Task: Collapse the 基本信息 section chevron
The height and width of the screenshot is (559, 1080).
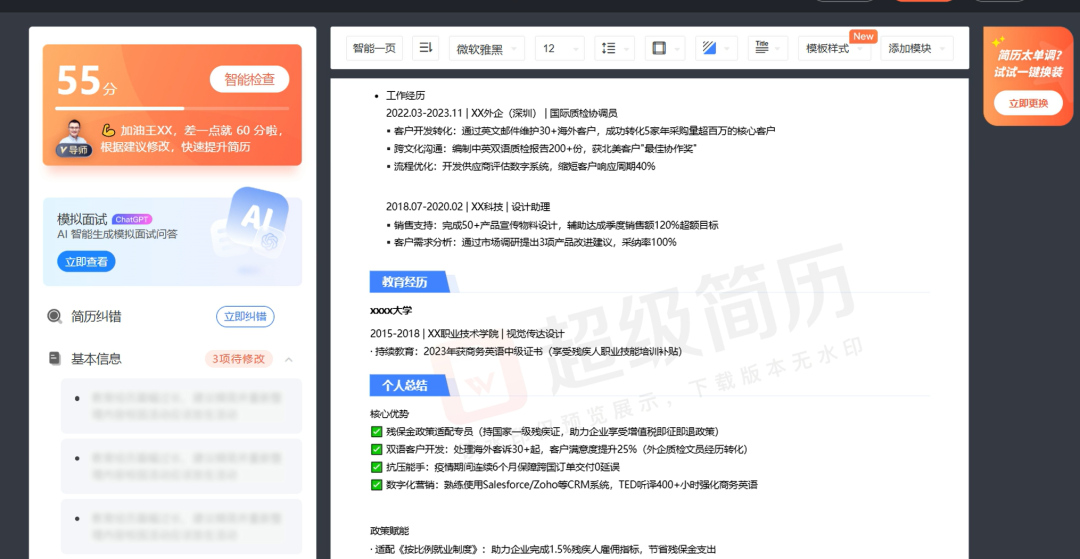Action: click(x=289, y=359)
